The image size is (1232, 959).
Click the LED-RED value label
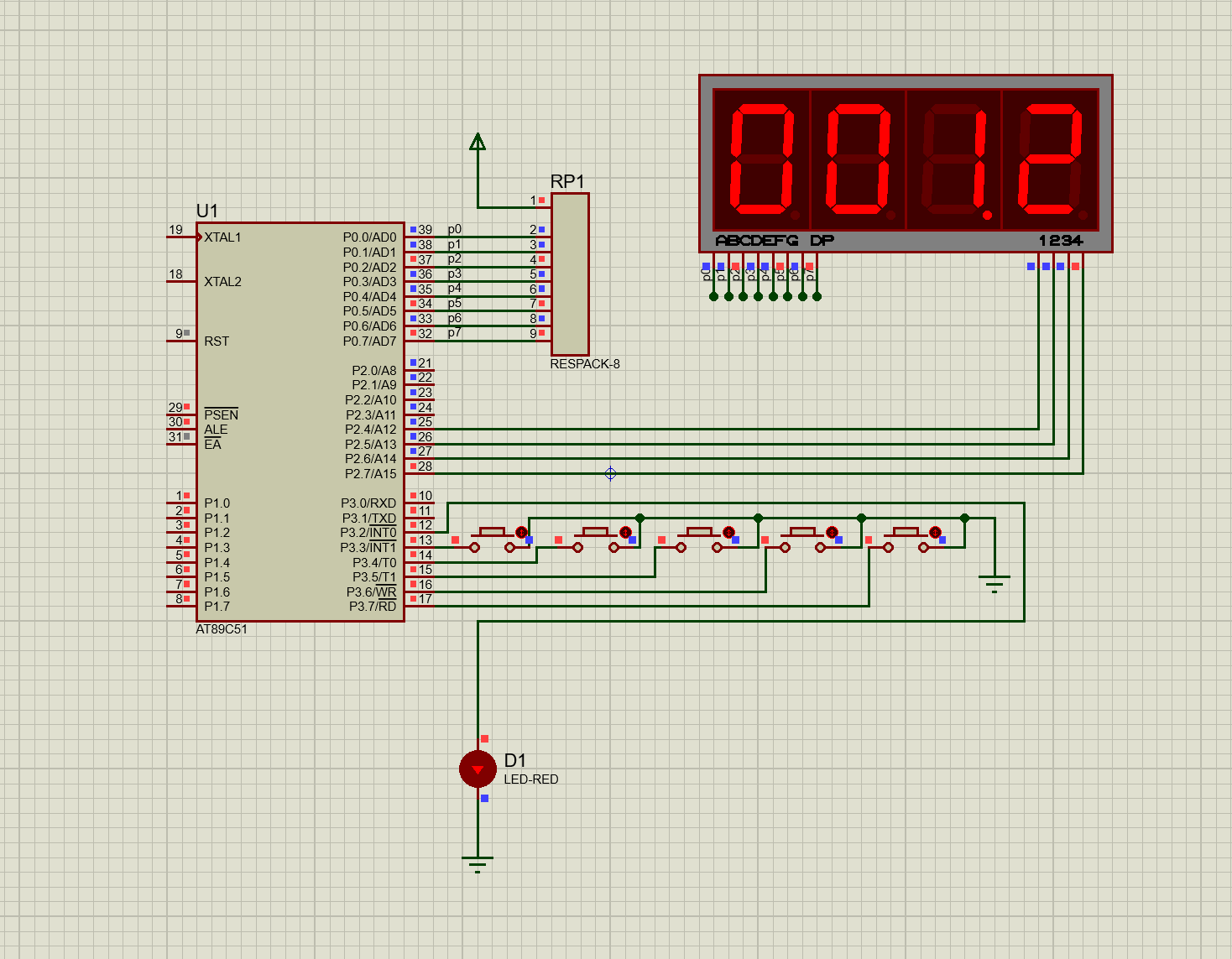tap(531, 779)
